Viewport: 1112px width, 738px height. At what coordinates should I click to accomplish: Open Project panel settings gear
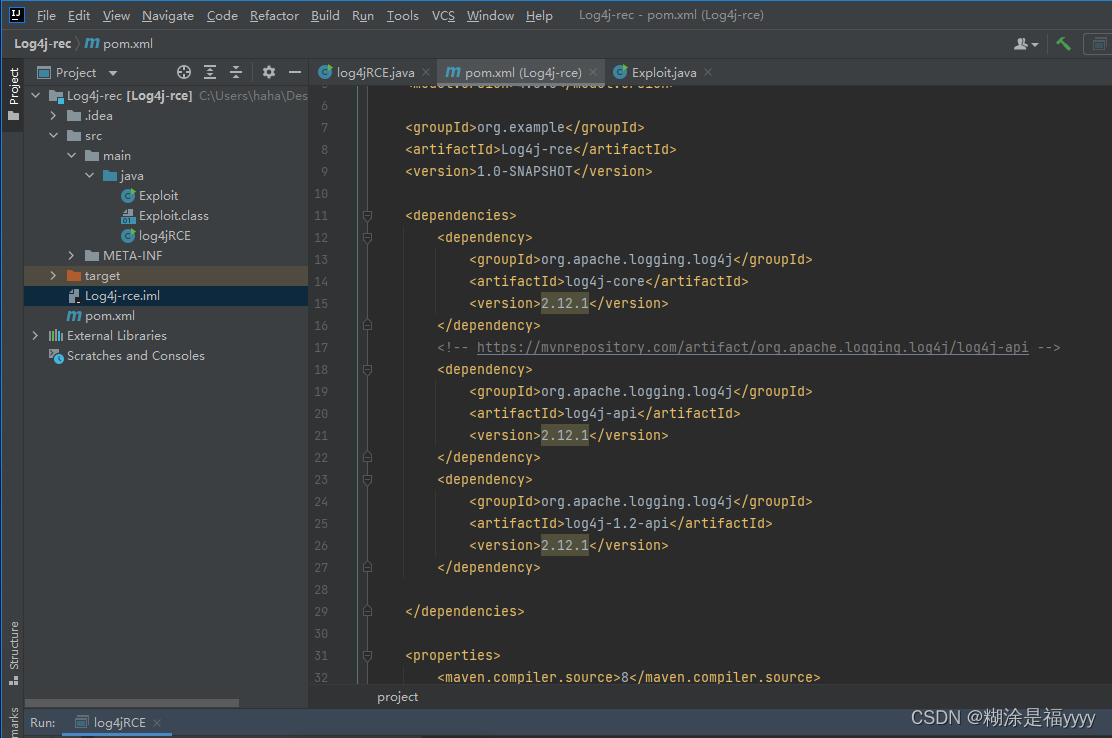tap(269, 72)
